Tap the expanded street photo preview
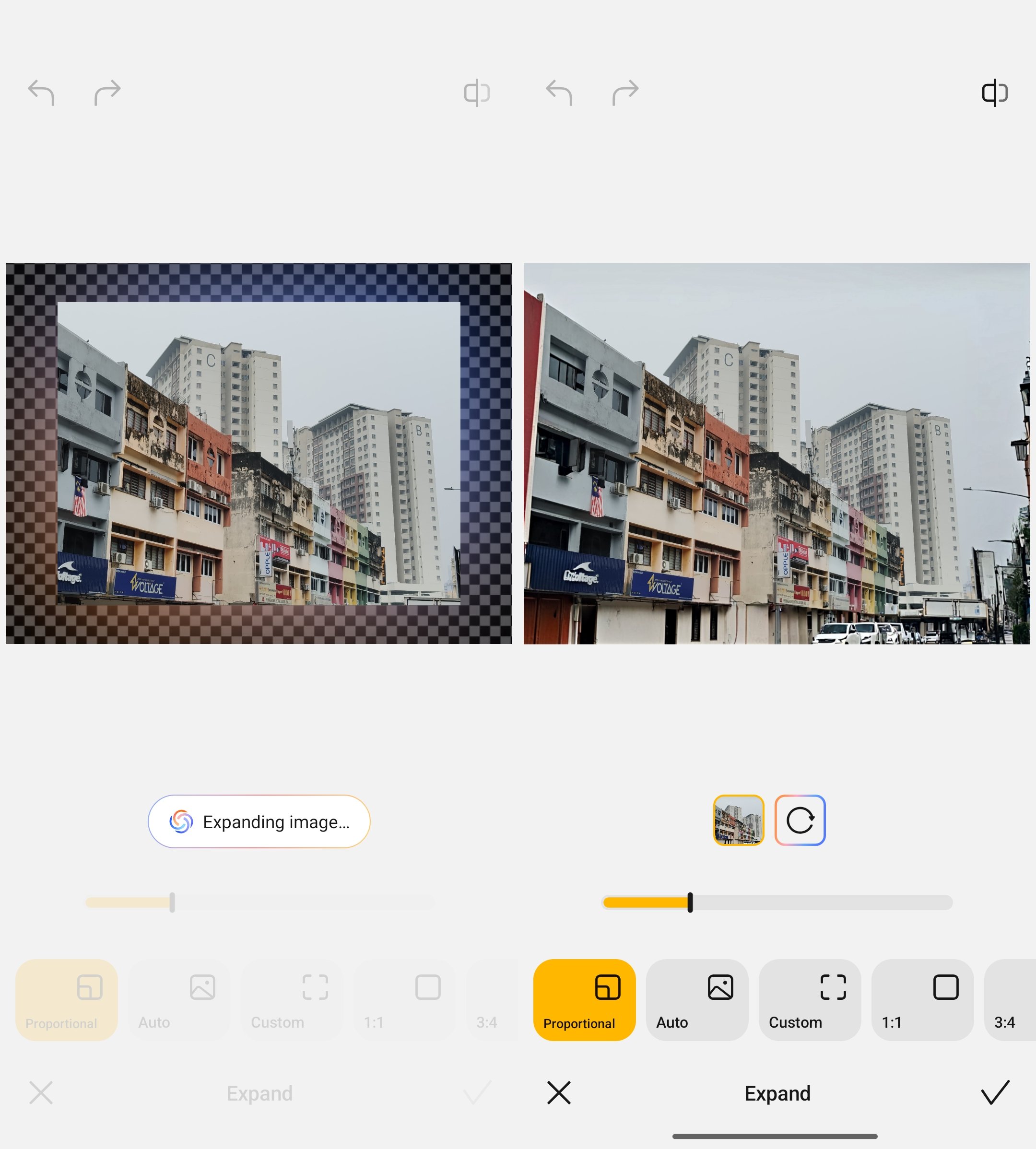This screenshot has width=1036, height=1149. pyautogui.click(x=777, y=454)
